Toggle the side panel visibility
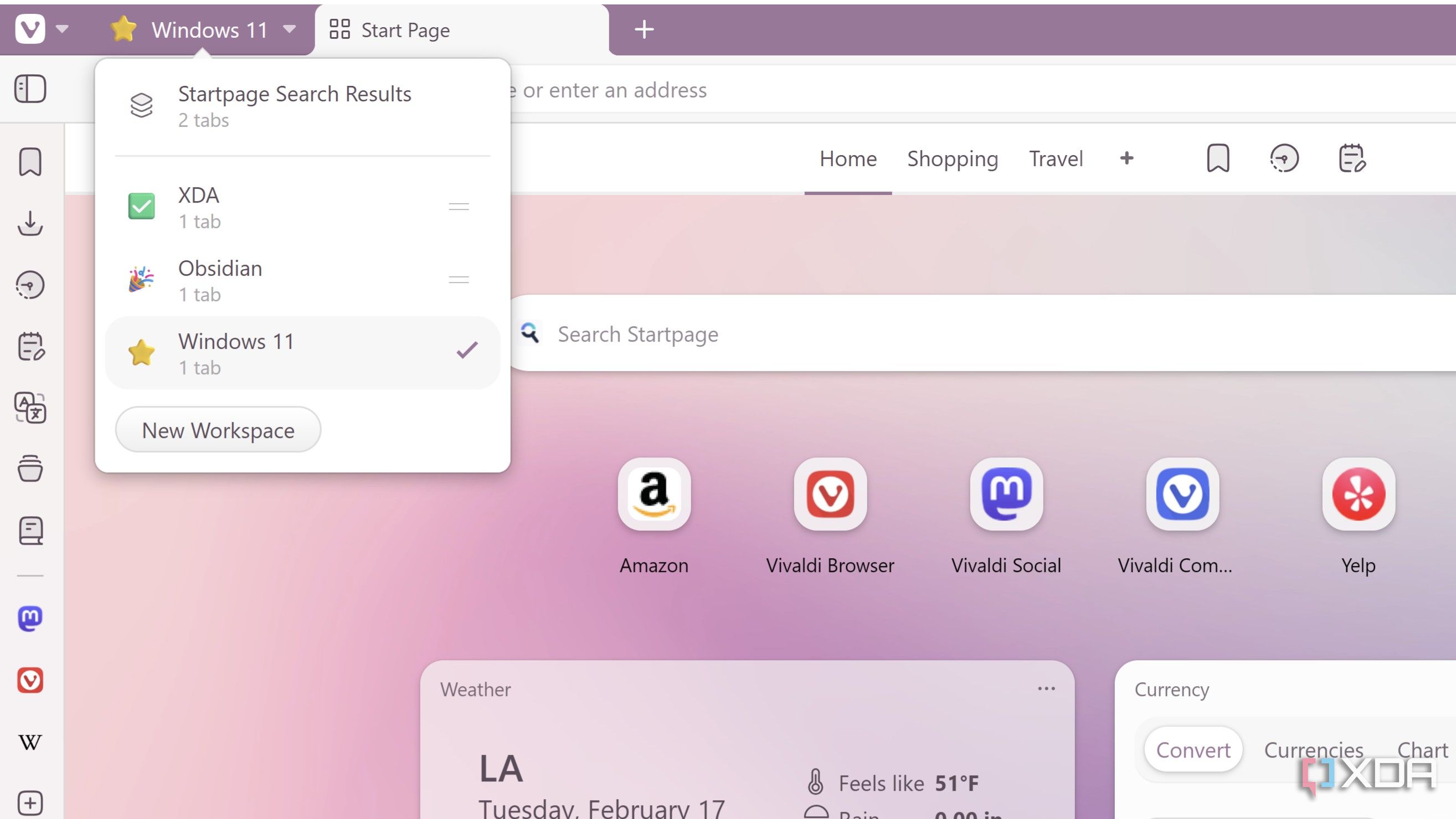Image resolution: width=1456 pixels, height=819 pixels. point(30,89)
